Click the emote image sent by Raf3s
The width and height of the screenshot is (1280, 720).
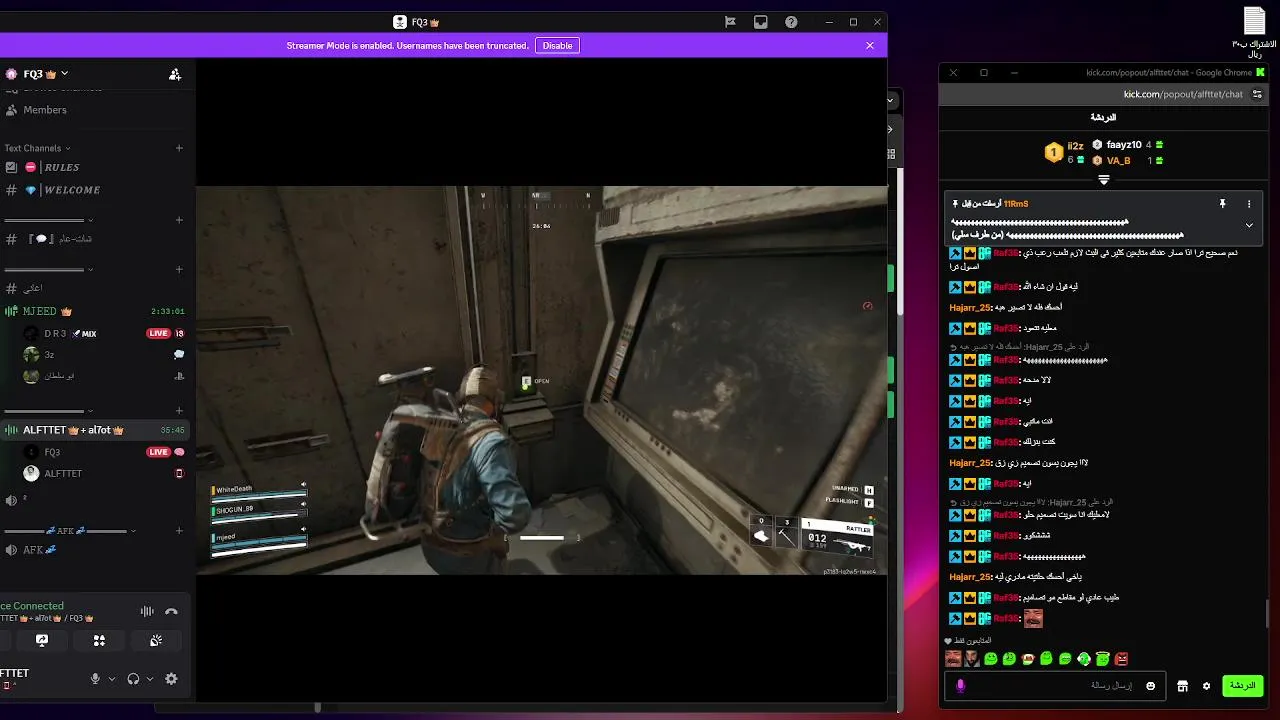[x=1033, y=619]
